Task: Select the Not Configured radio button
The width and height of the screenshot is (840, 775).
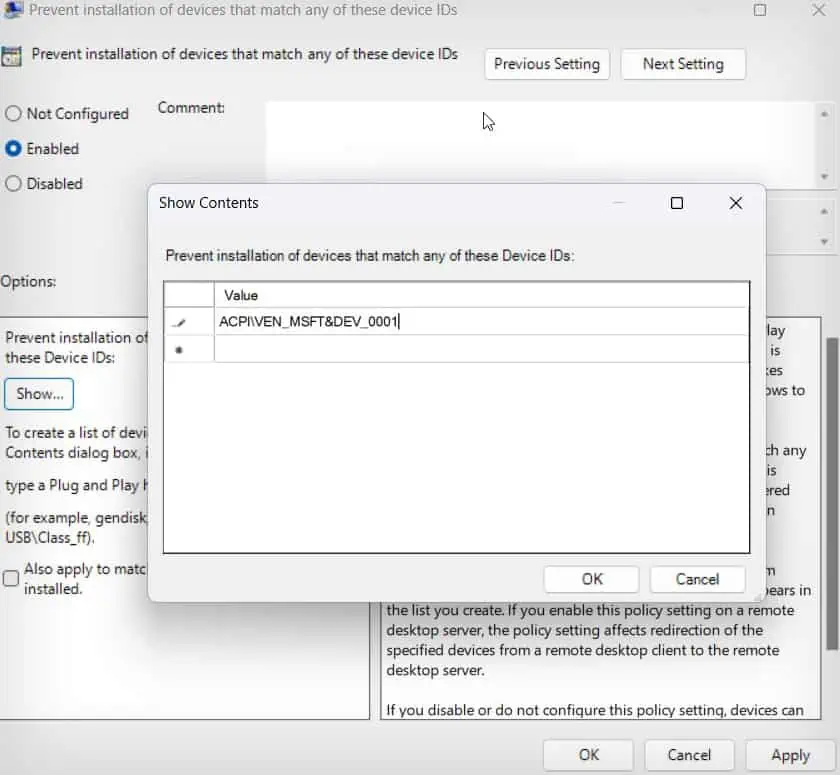Action: pyautogui.click(x=13, y=114)
